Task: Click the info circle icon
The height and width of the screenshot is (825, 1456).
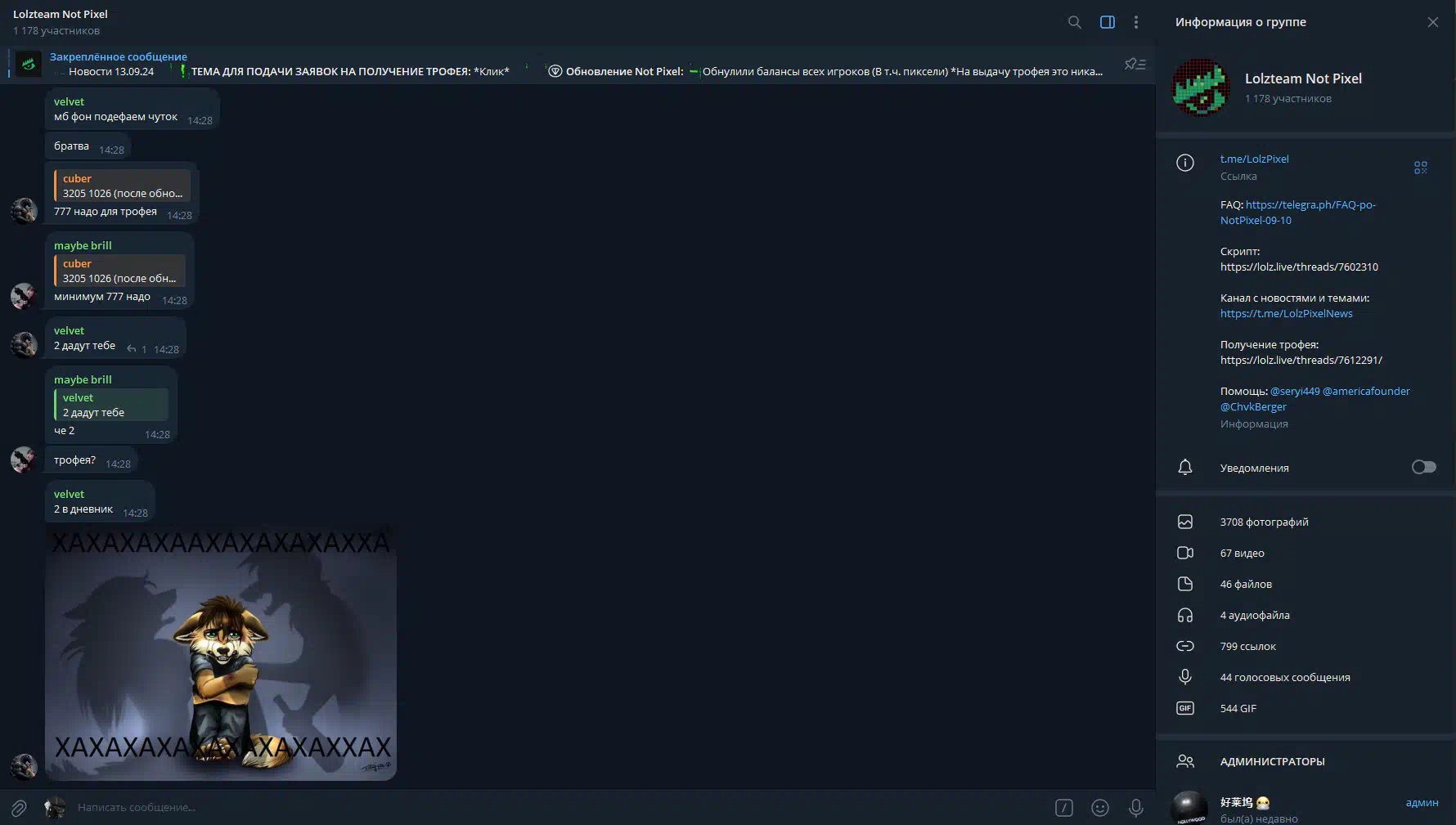Action: coord(1185,163)
